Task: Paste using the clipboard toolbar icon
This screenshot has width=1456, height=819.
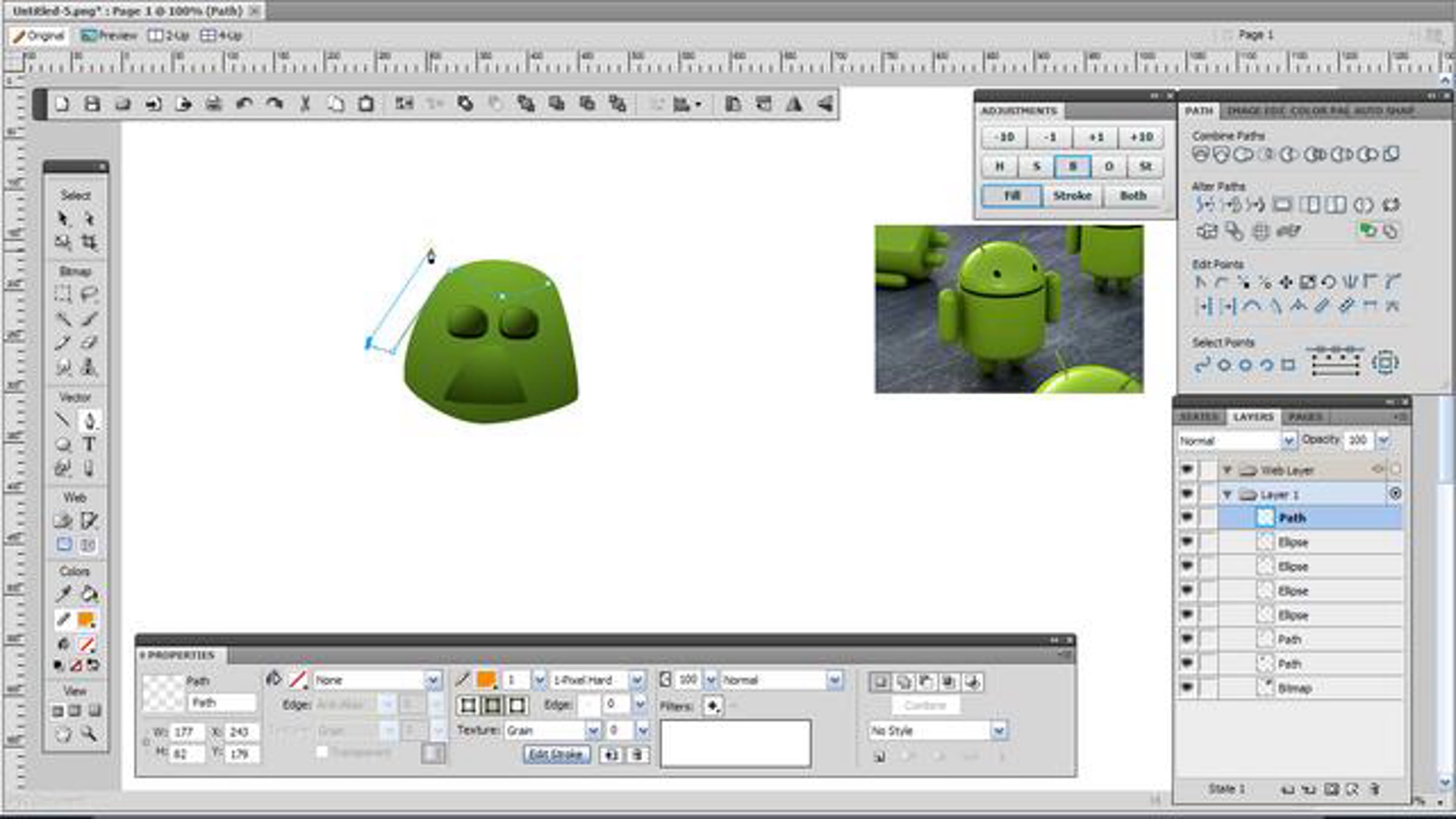Action: (366, 104)
